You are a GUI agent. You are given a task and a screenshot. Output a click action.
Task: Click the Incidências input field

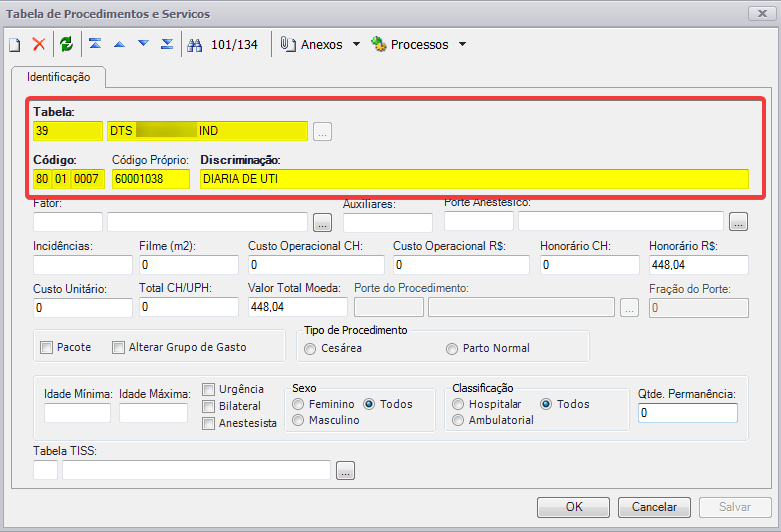83,265
